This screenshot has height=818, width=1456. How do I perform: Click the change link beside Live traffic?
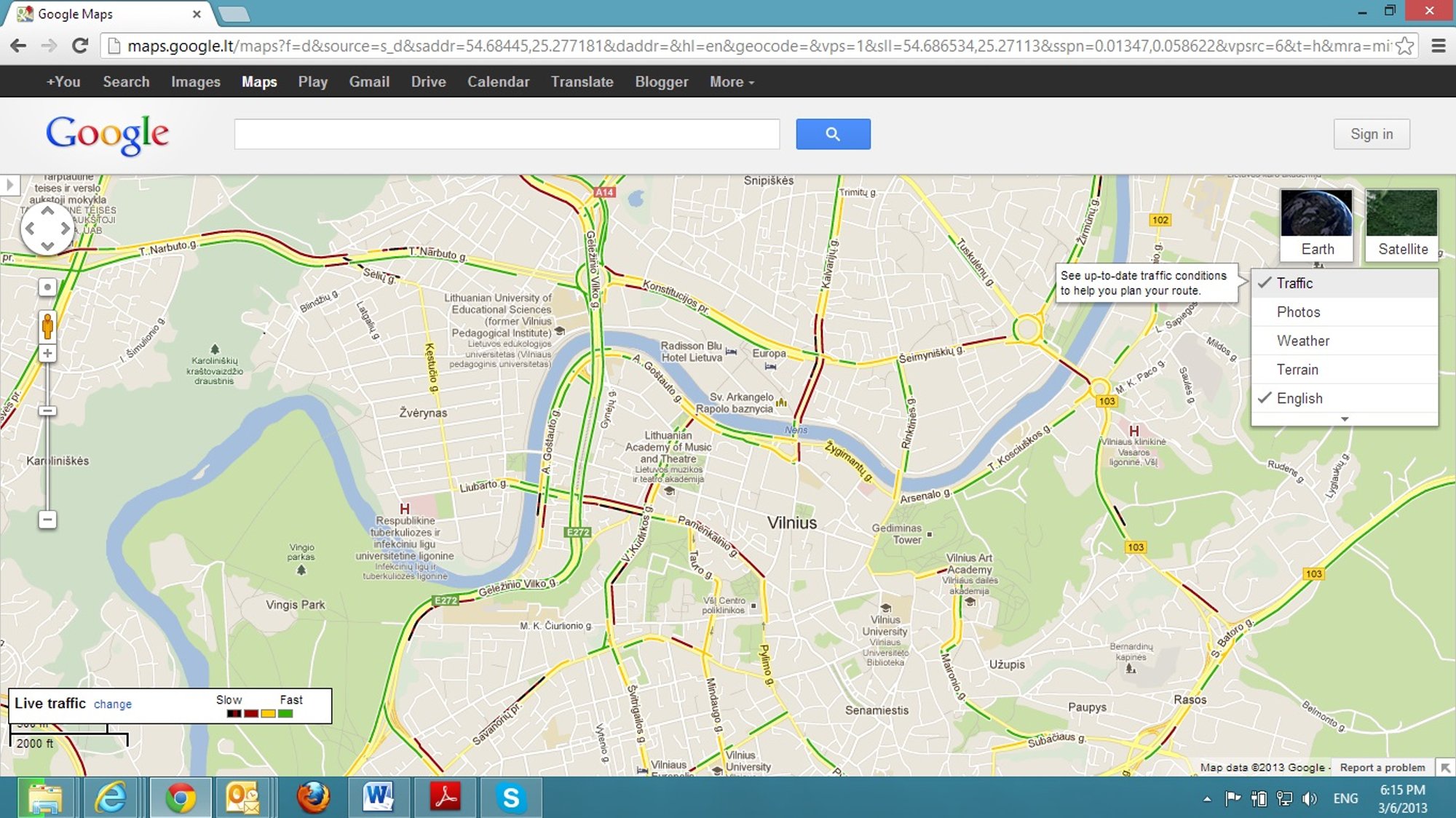tap(113, 704)
